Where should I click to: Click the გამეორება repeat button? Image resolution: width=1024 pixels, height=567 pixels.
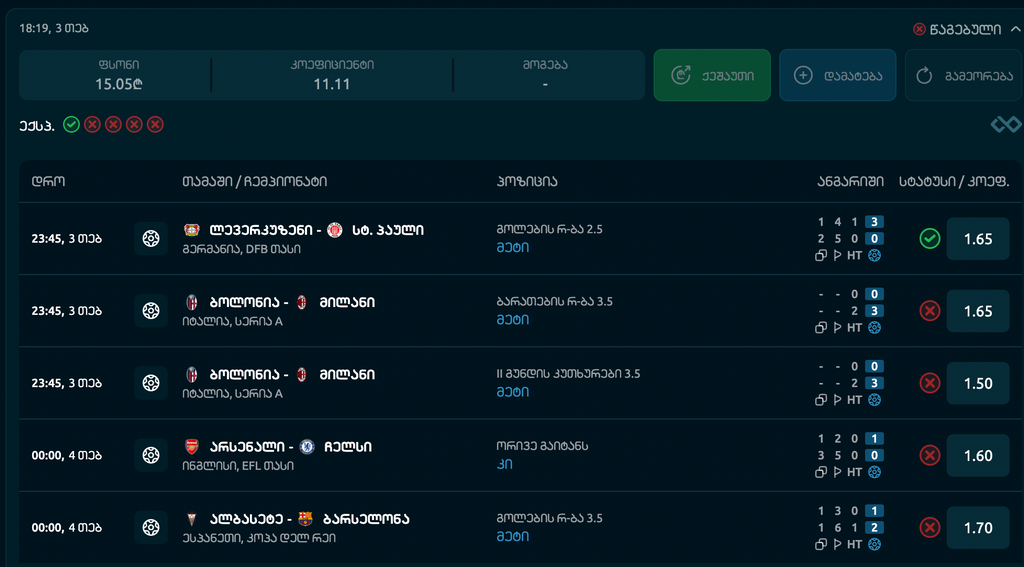[x=964, y=75]
